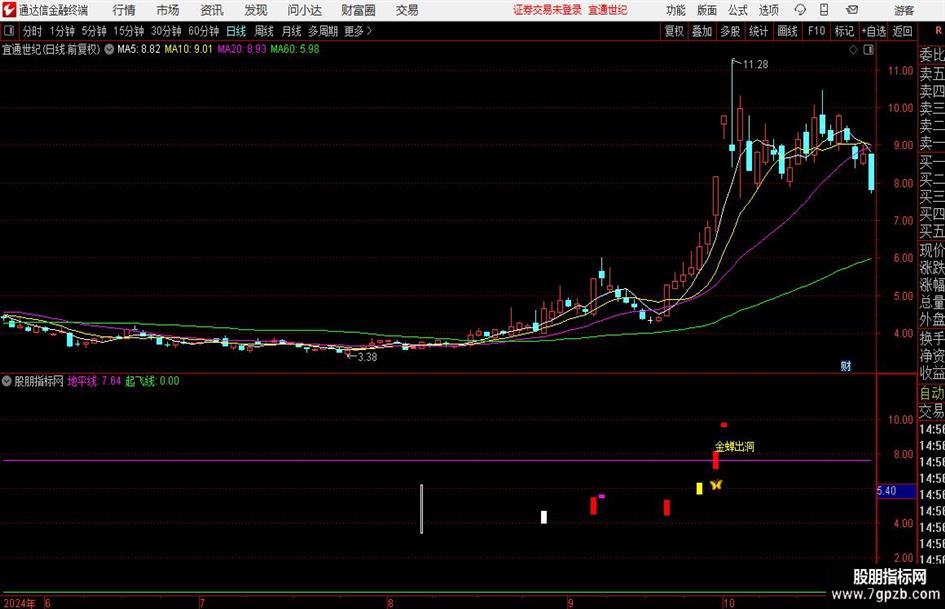The width and height of the screenshot is (945, 609).
Task: Add stock via +自选 button
Action: point(874,31)
